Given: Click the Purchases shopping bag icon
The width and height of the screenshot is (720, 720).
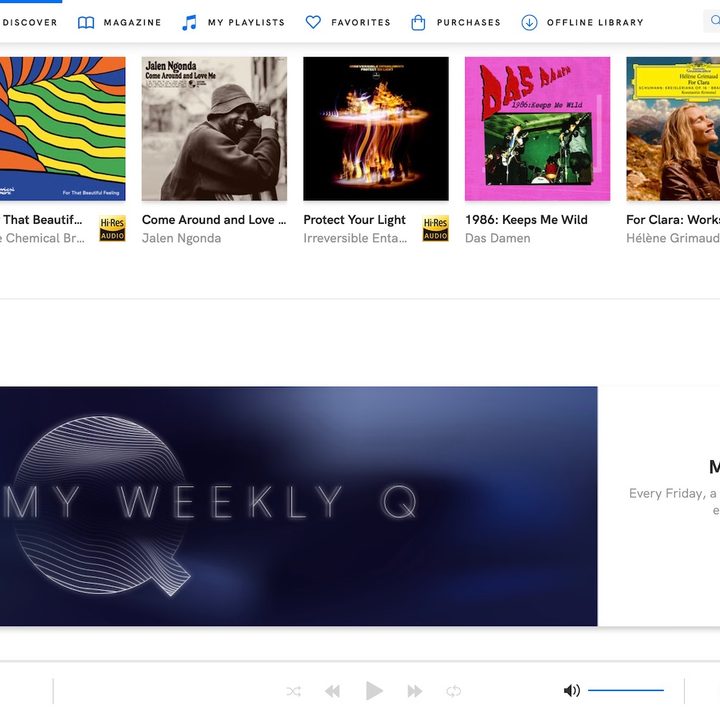Looking at the screenshot, I should 418,22.
